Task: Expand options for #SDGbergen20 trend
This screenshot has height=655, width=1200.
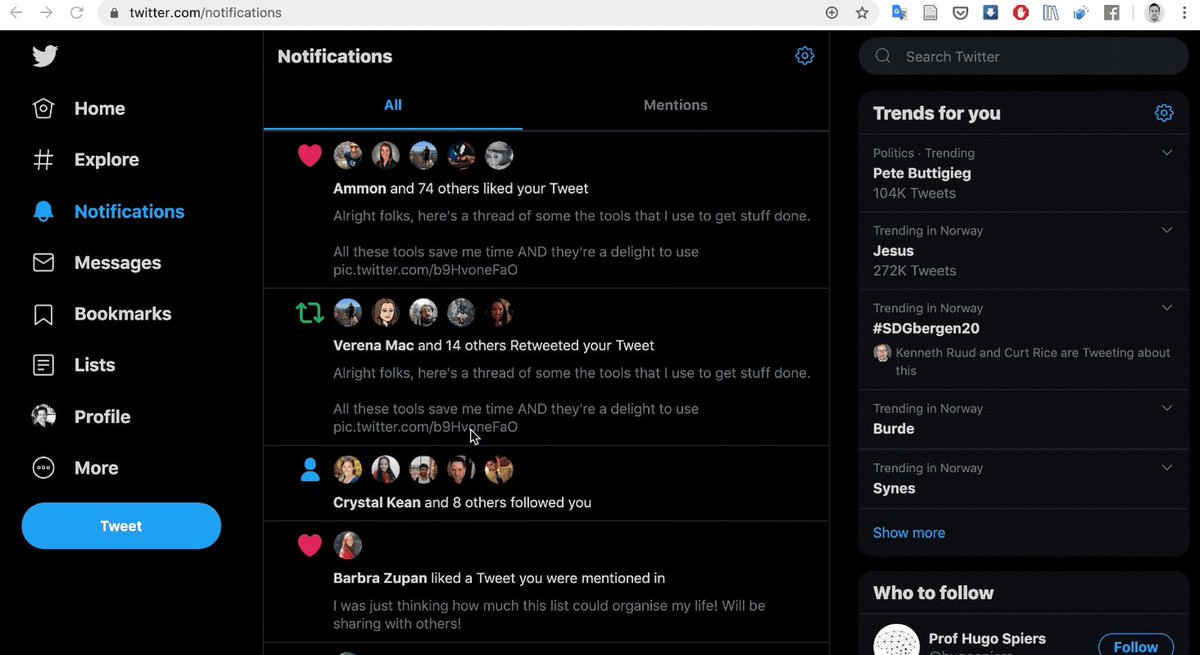Action: [1166, 307]
